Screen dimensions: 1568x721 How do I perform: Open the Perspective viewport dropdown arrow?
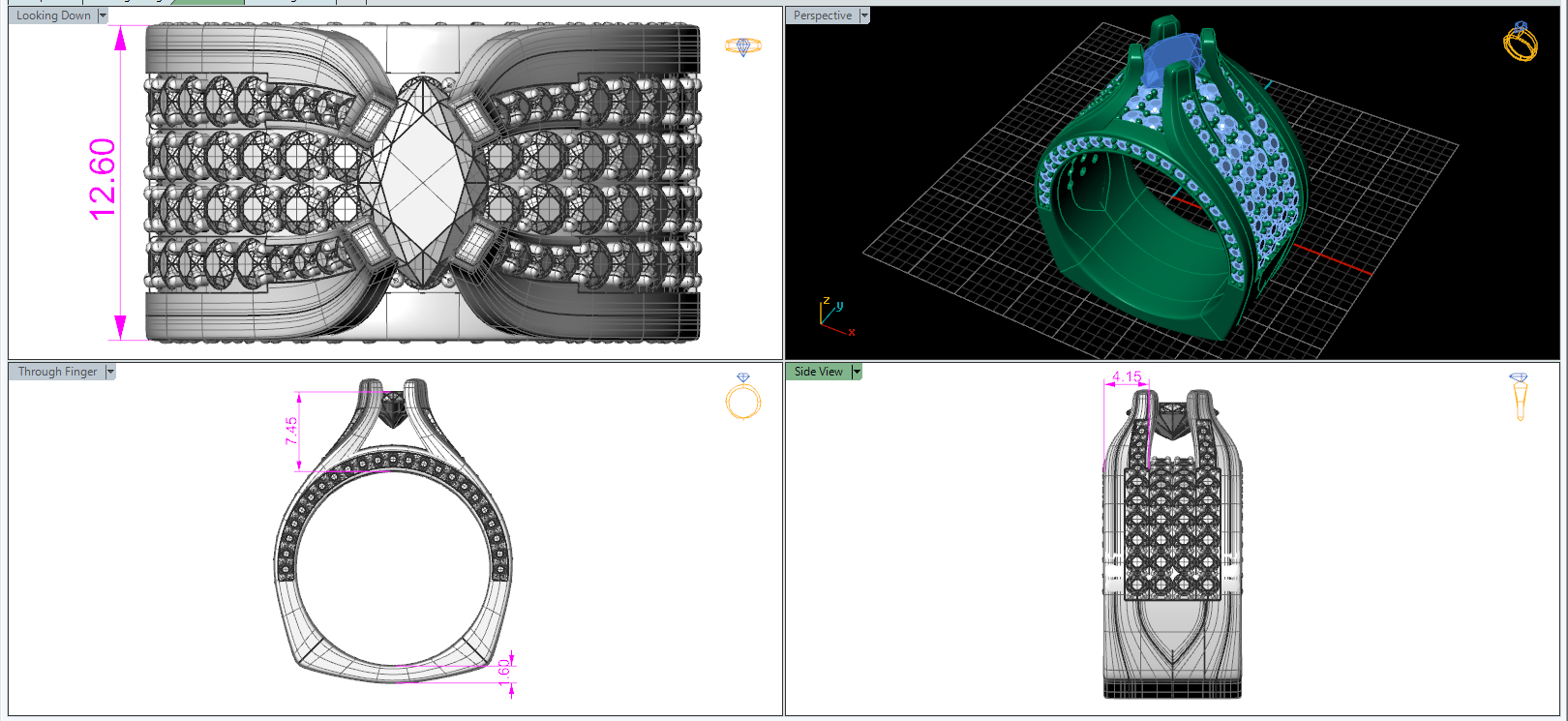click(x=864, y=15)
